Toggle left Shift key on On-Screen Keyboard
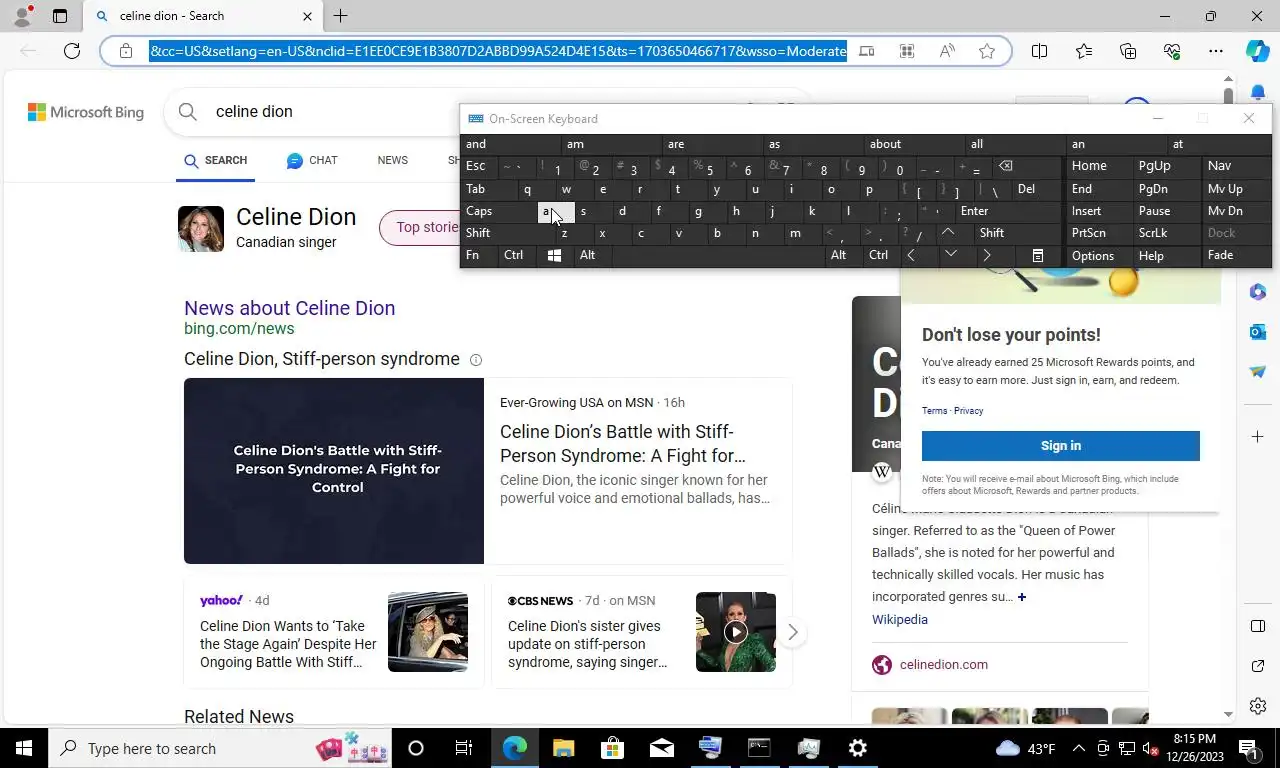Viewport: 1280px width, 768px height. (508, 233)
